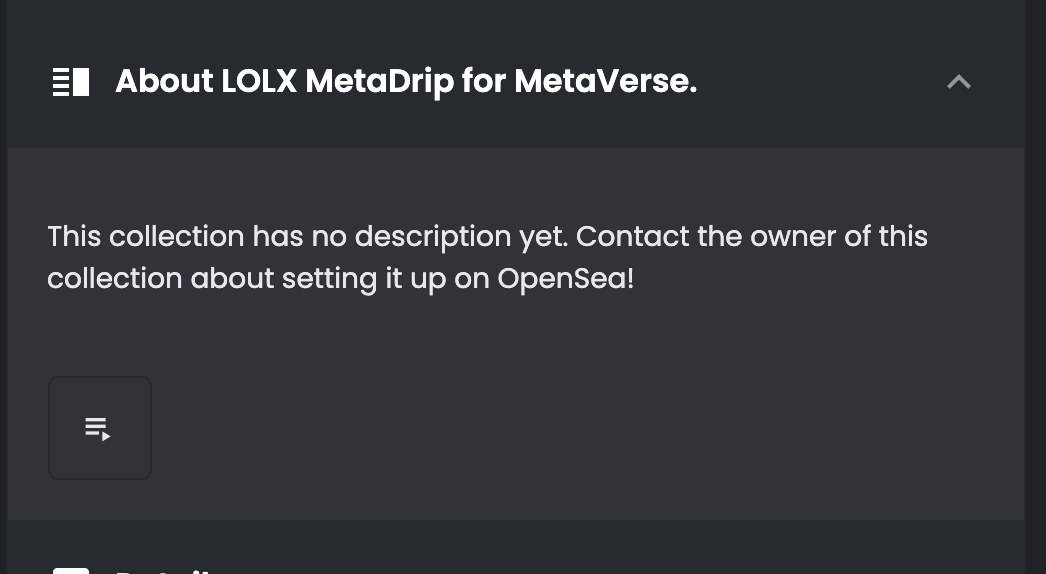The height and width of the screenshot is (574, 1046).
Task: Click the playlist icon button
Action: tap(100, 428)
